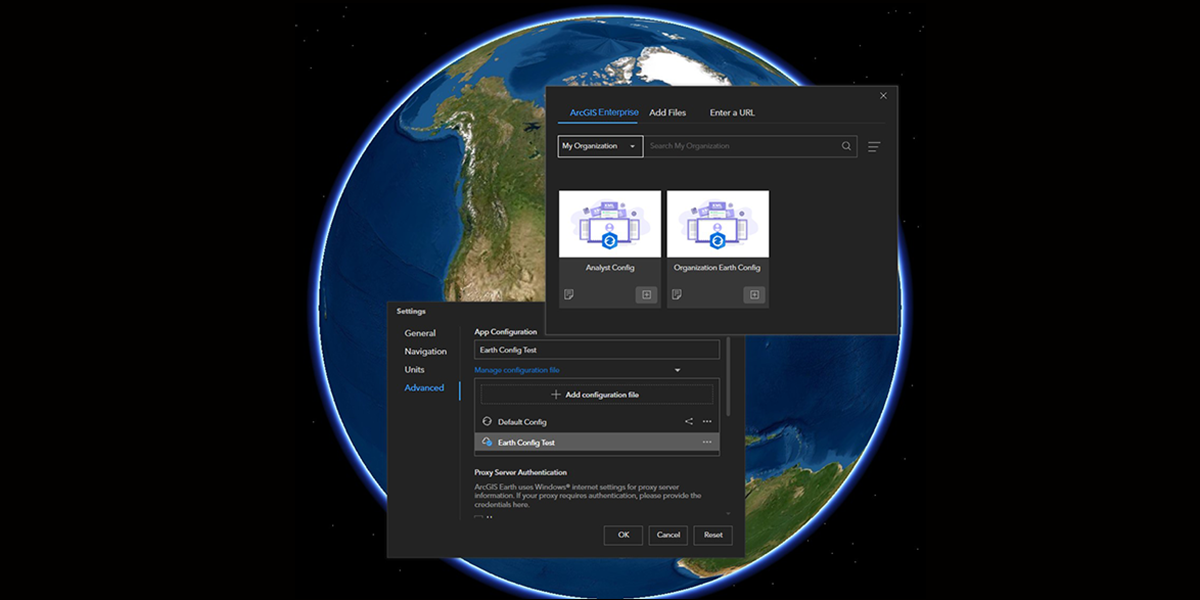This screenshot has width=1200, height=600.
Task: Select Navigation in the Settings sidebar
Action: pyautogui.click(x=425, y=351)
